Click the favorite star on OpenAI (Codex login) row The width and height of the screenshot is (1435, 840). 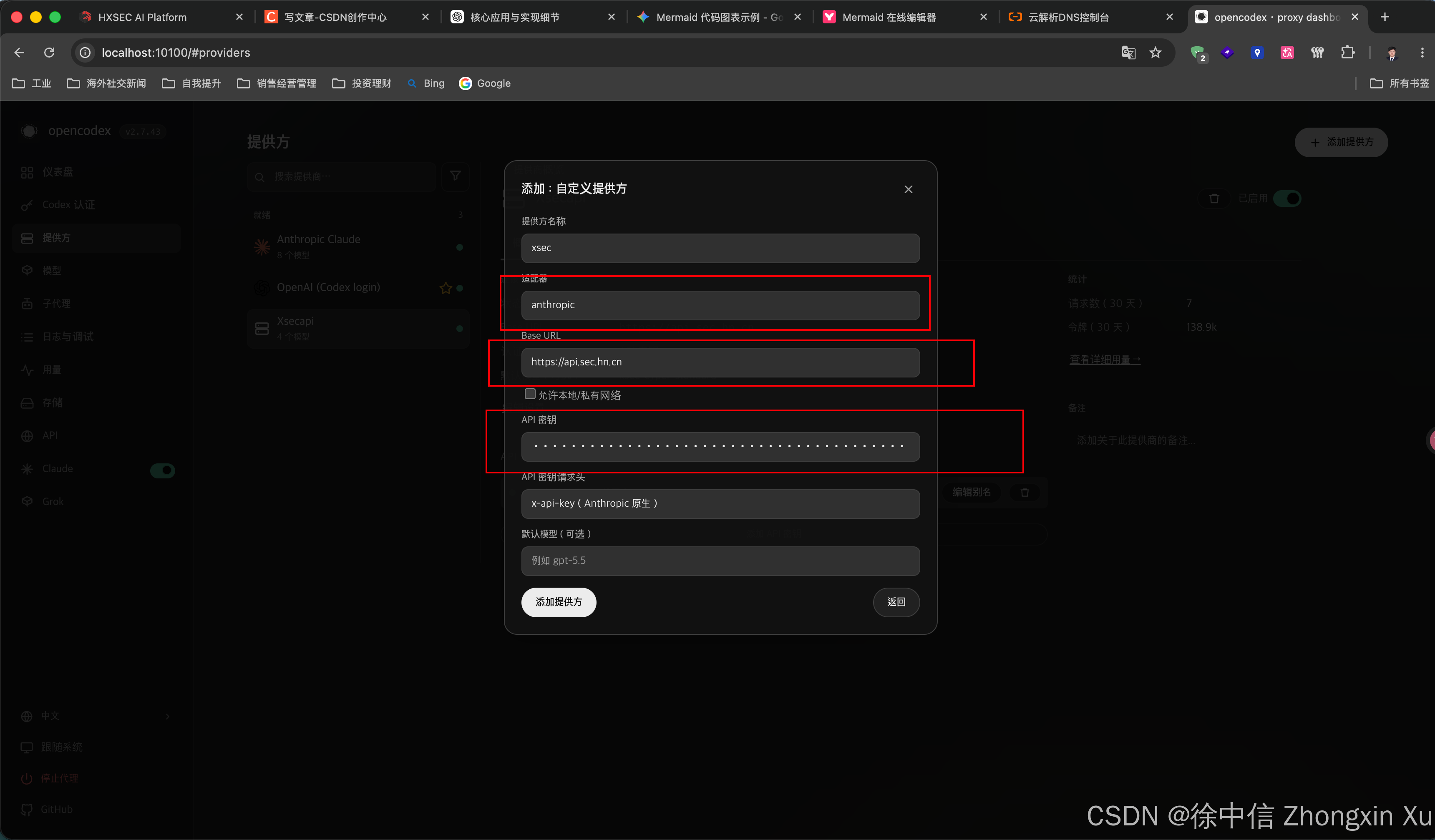[x=445, y=288]
